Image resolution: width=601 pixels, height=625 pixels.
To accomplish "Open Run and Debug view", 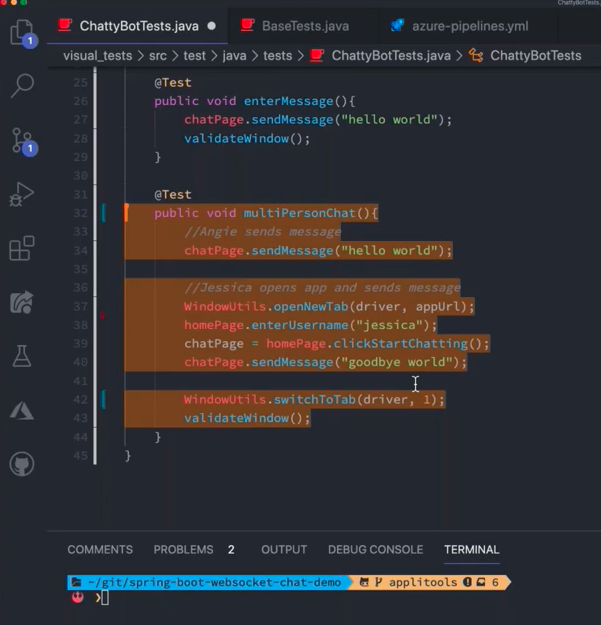I will pyautogui.click(x=21, y=195).
